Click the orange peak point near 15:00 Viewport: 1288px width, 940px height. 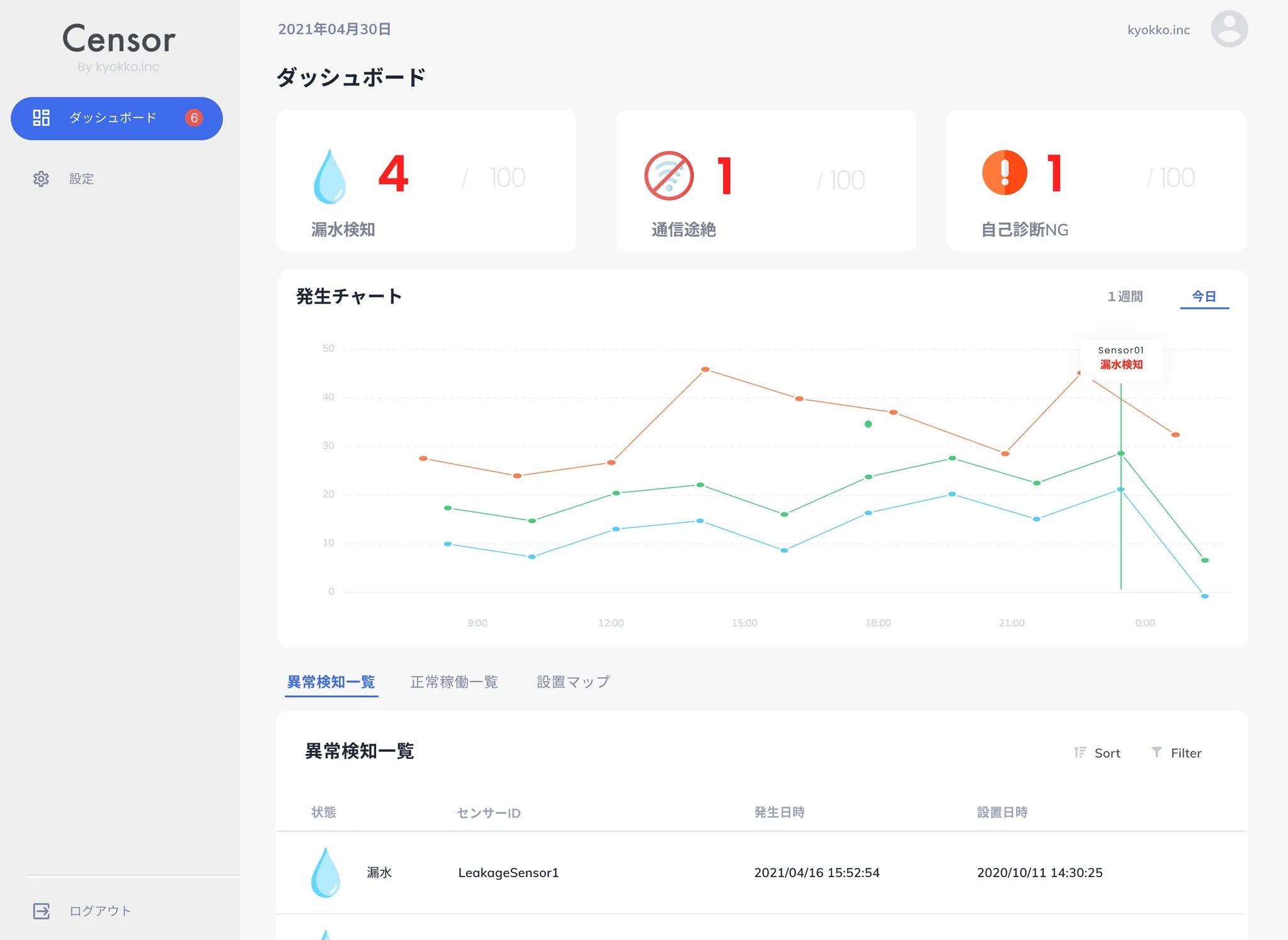coord(705,369)
